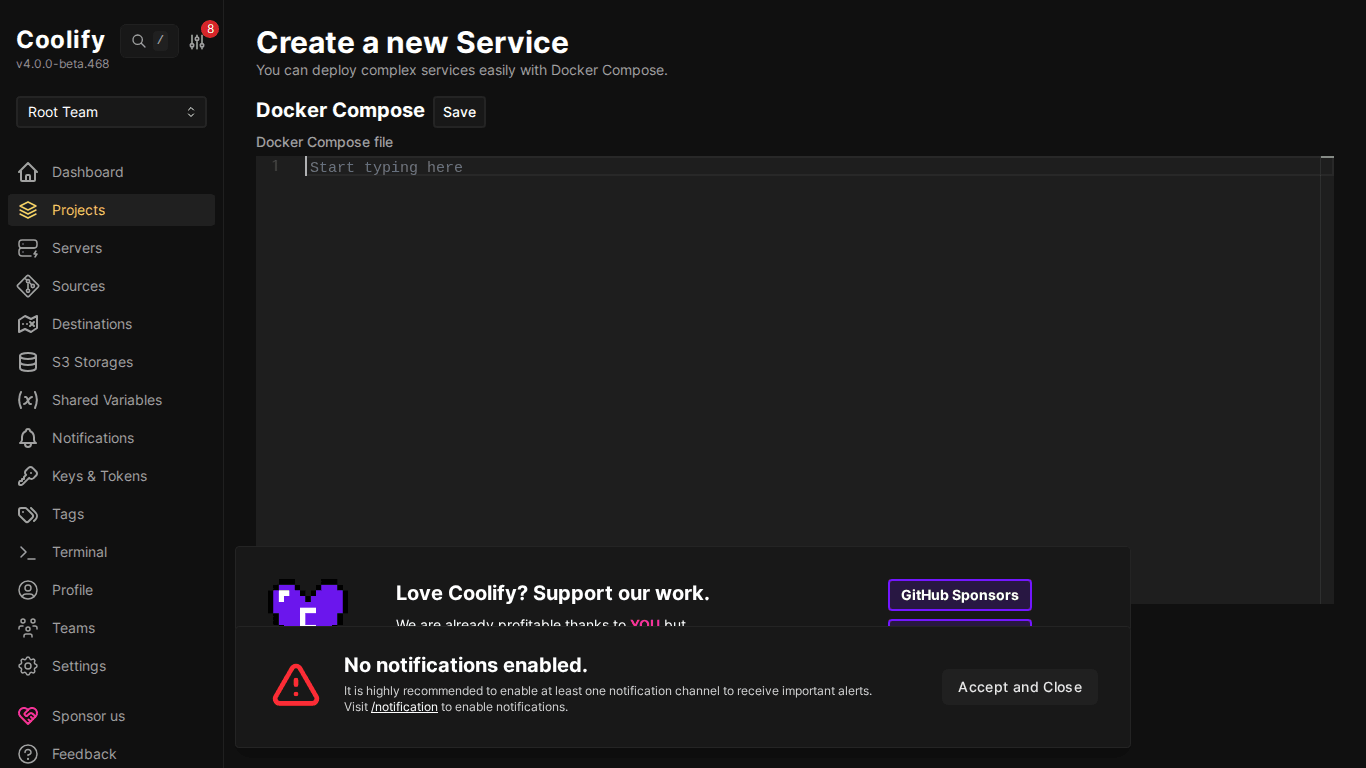Open the Sponsor us heart icon

28,716
